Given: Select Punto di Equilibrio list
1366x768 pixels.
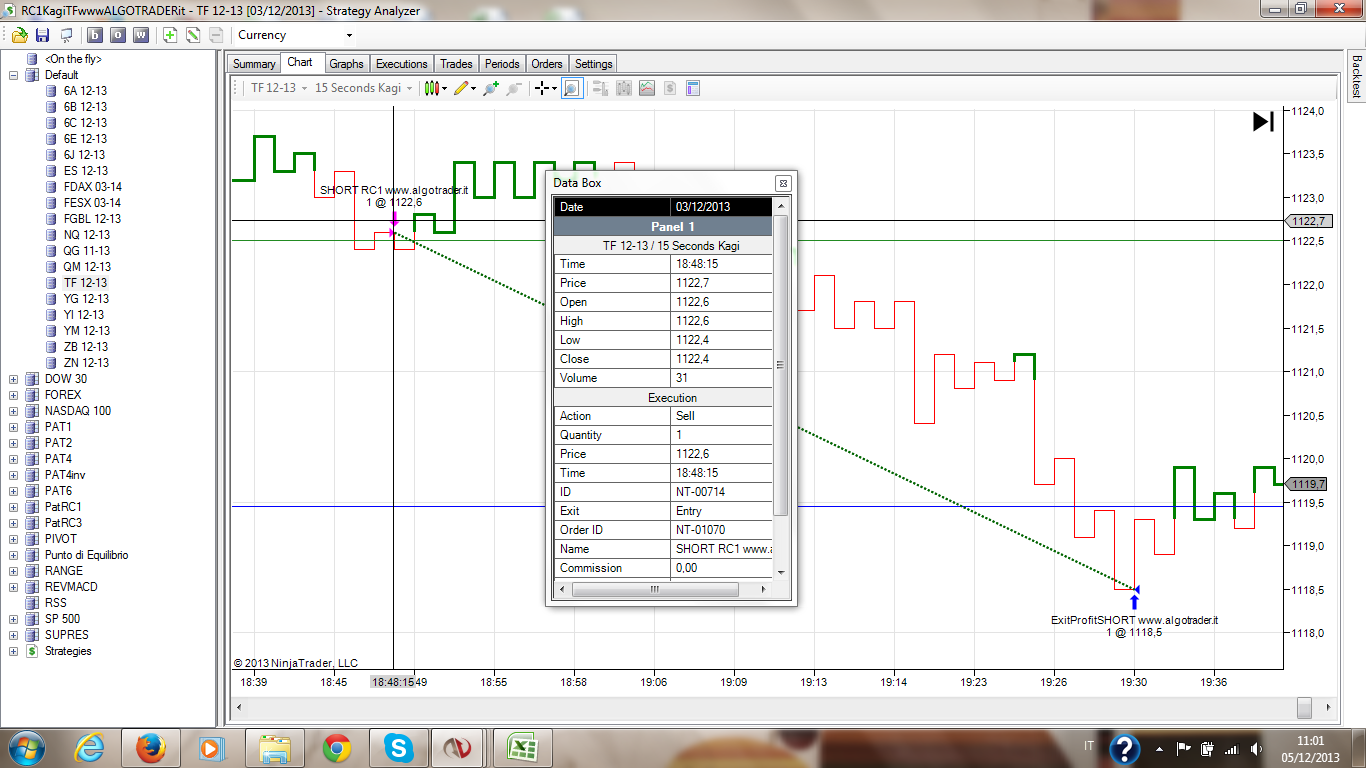Looking at the screenshot, I should (86, 555).
